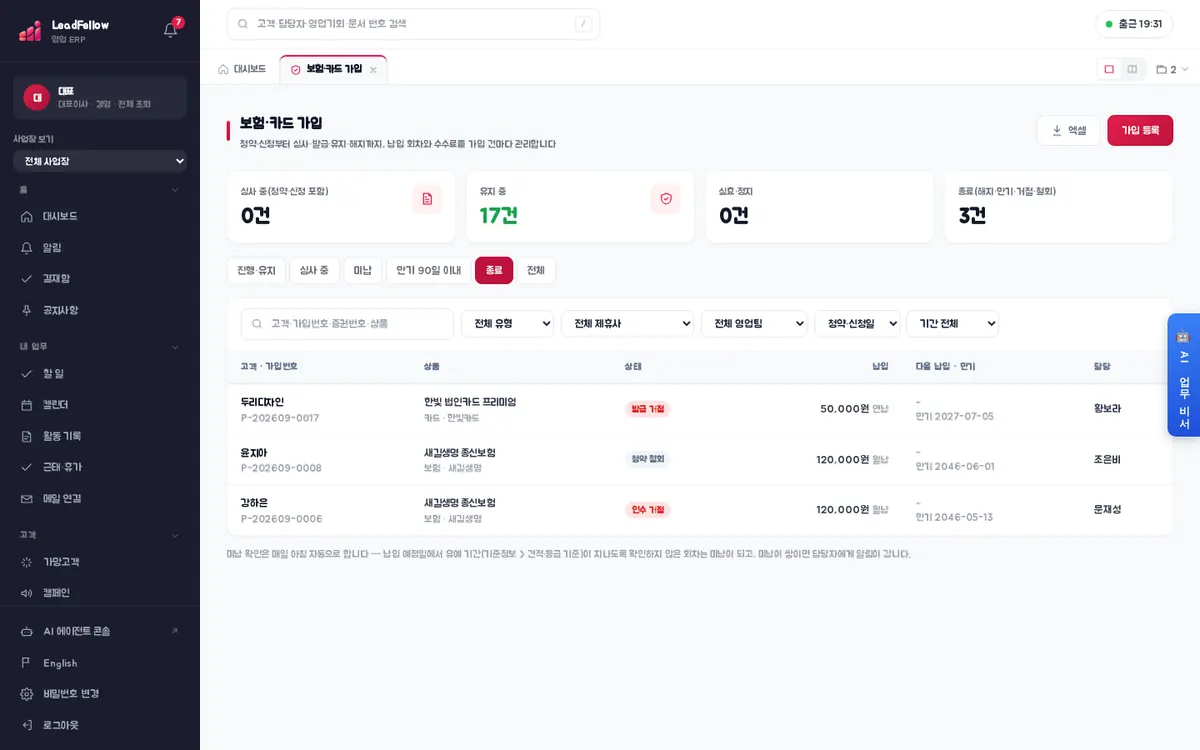Open the notification bell with badge 7

[x=170, y=29]
